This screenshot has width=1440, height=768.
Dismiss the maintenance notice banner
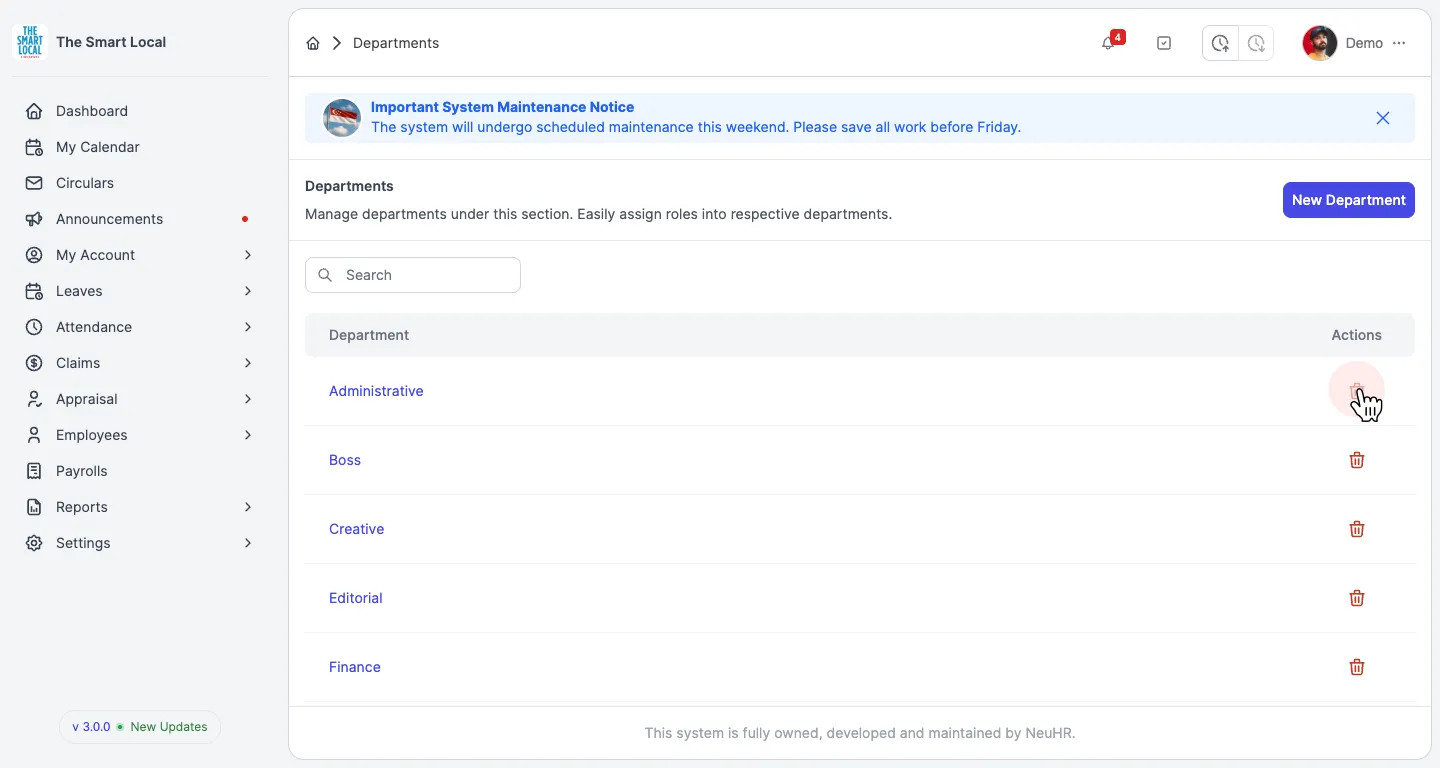1383,118
